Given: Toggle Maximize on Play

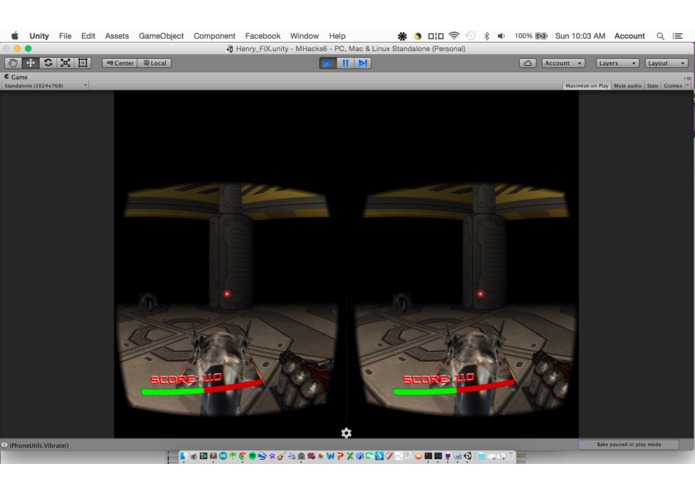Looking at the screenshot, I should (587, 86).
